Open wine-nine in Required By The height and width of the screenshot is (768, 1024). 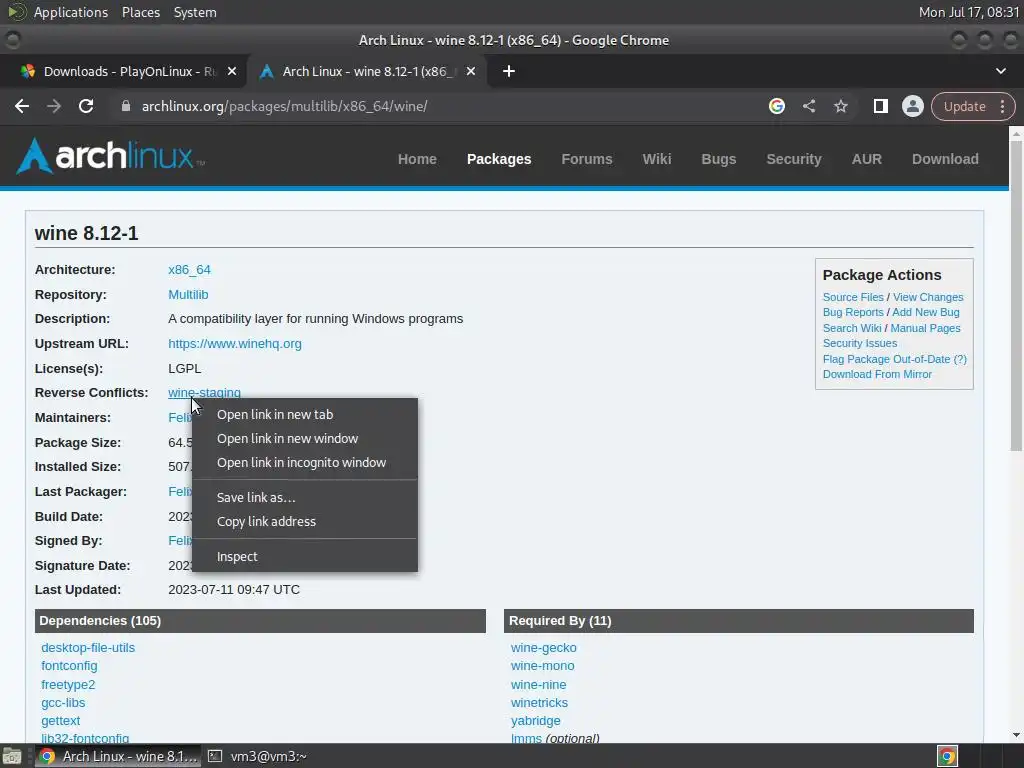pos(538,684)
